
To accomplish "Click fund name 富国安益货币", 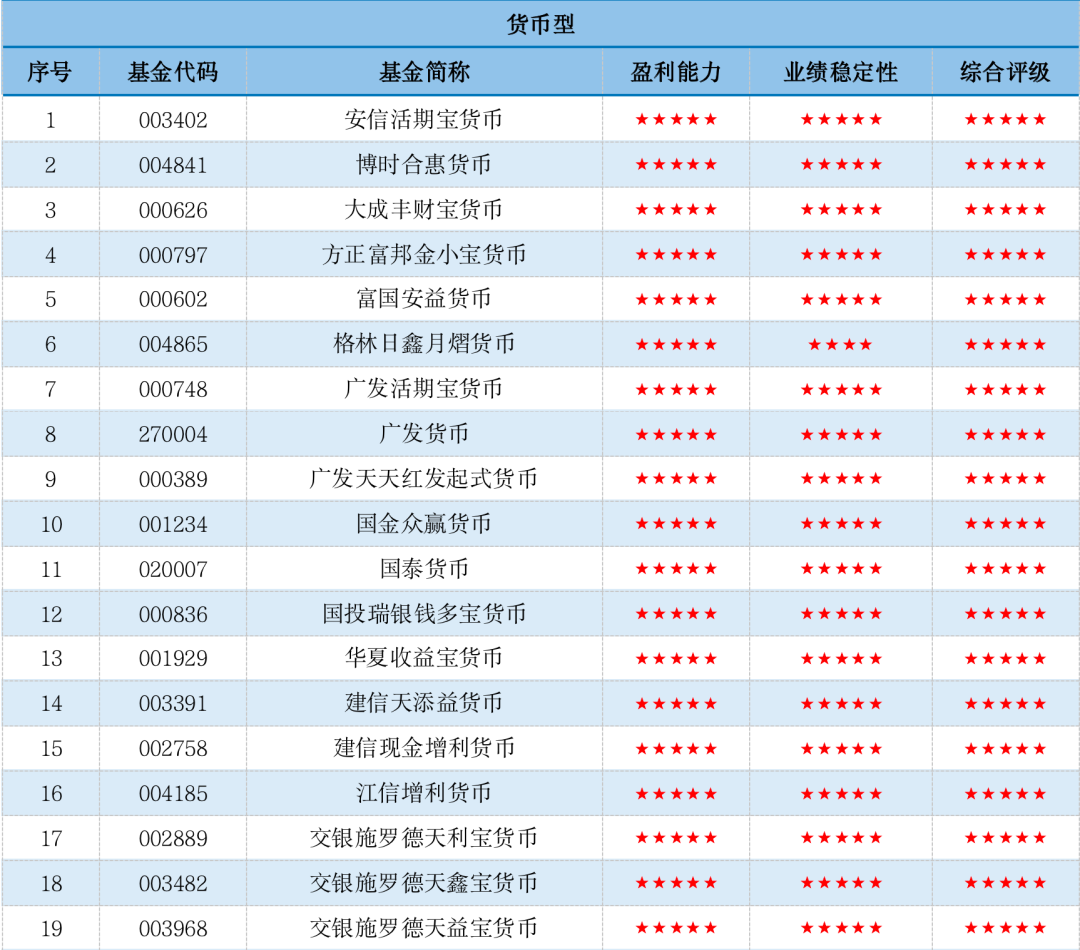I will [x=424, y=298].
